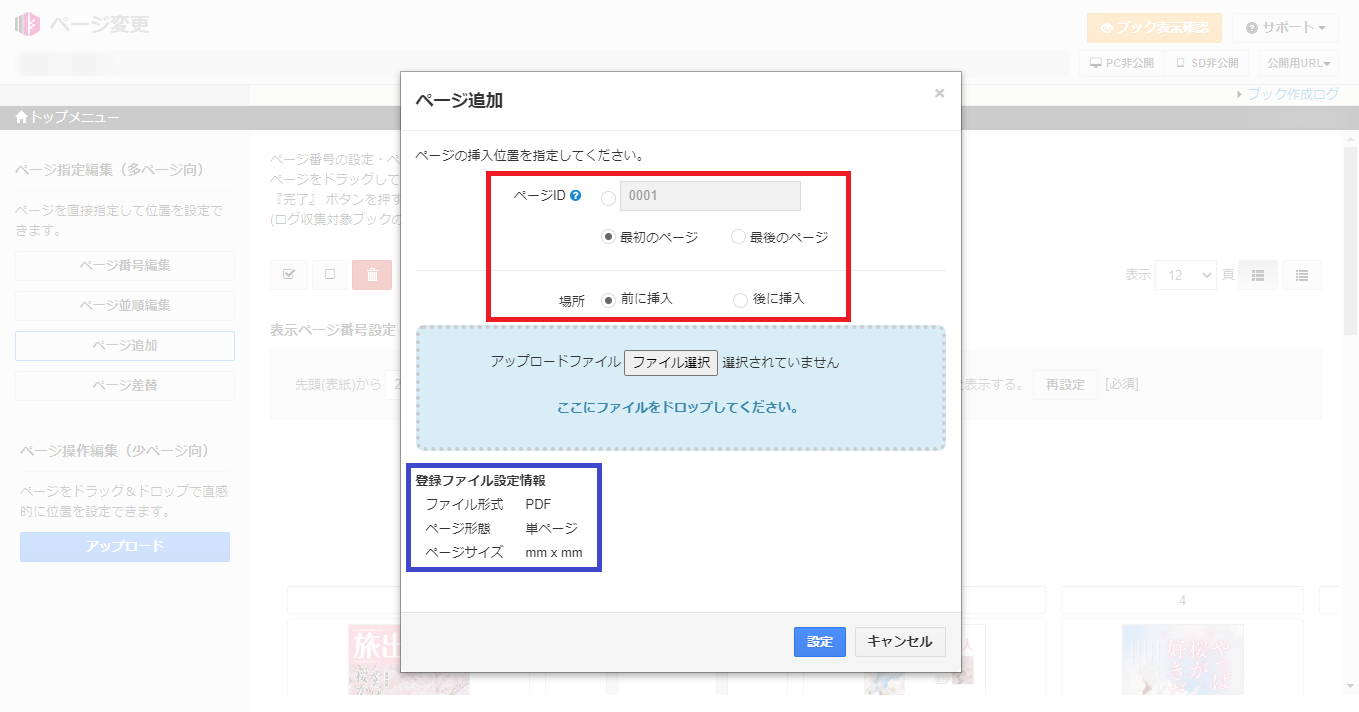This screenshot has height=712, width=1359.
Task: Switch to grid view with the grid icon
Action: pyautogui.click(x=1257, y=275)
